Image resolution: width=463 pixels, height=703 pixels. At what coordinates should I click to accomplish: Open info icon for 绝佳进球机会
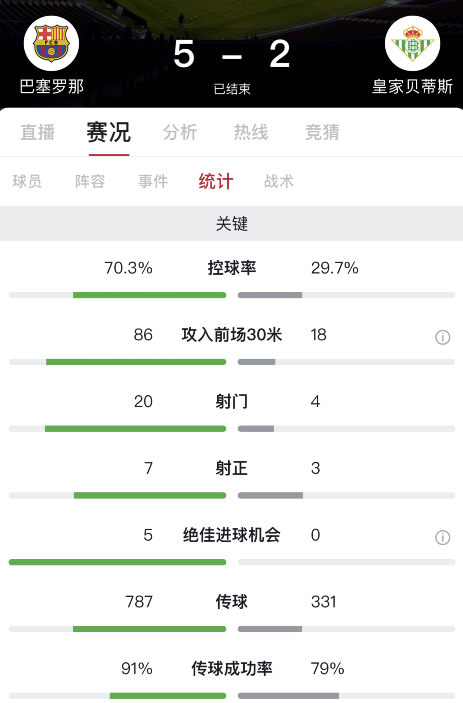click(442, 537)
